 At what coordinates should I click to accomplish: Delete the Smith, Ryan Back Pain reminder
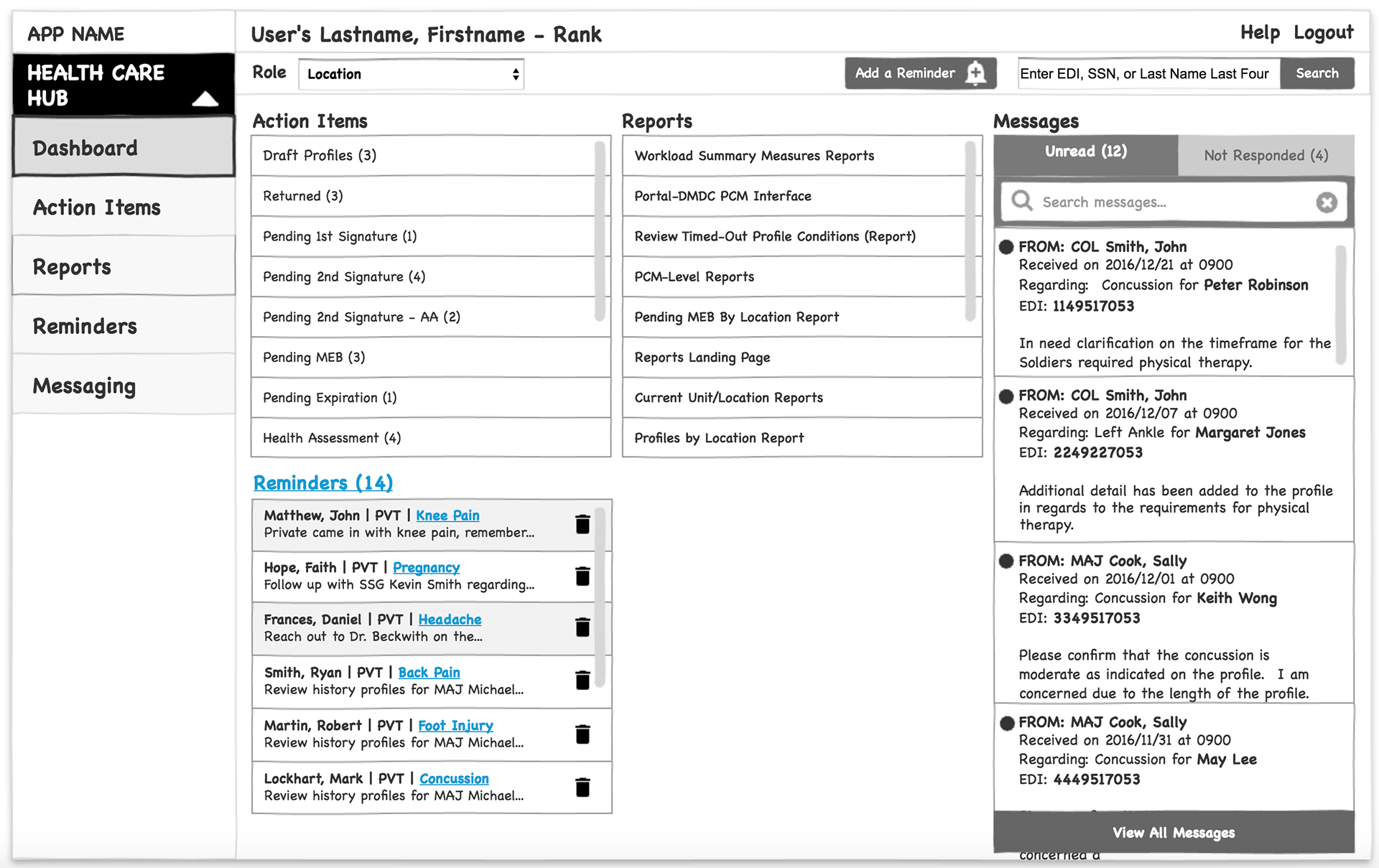tap(582, 681)
